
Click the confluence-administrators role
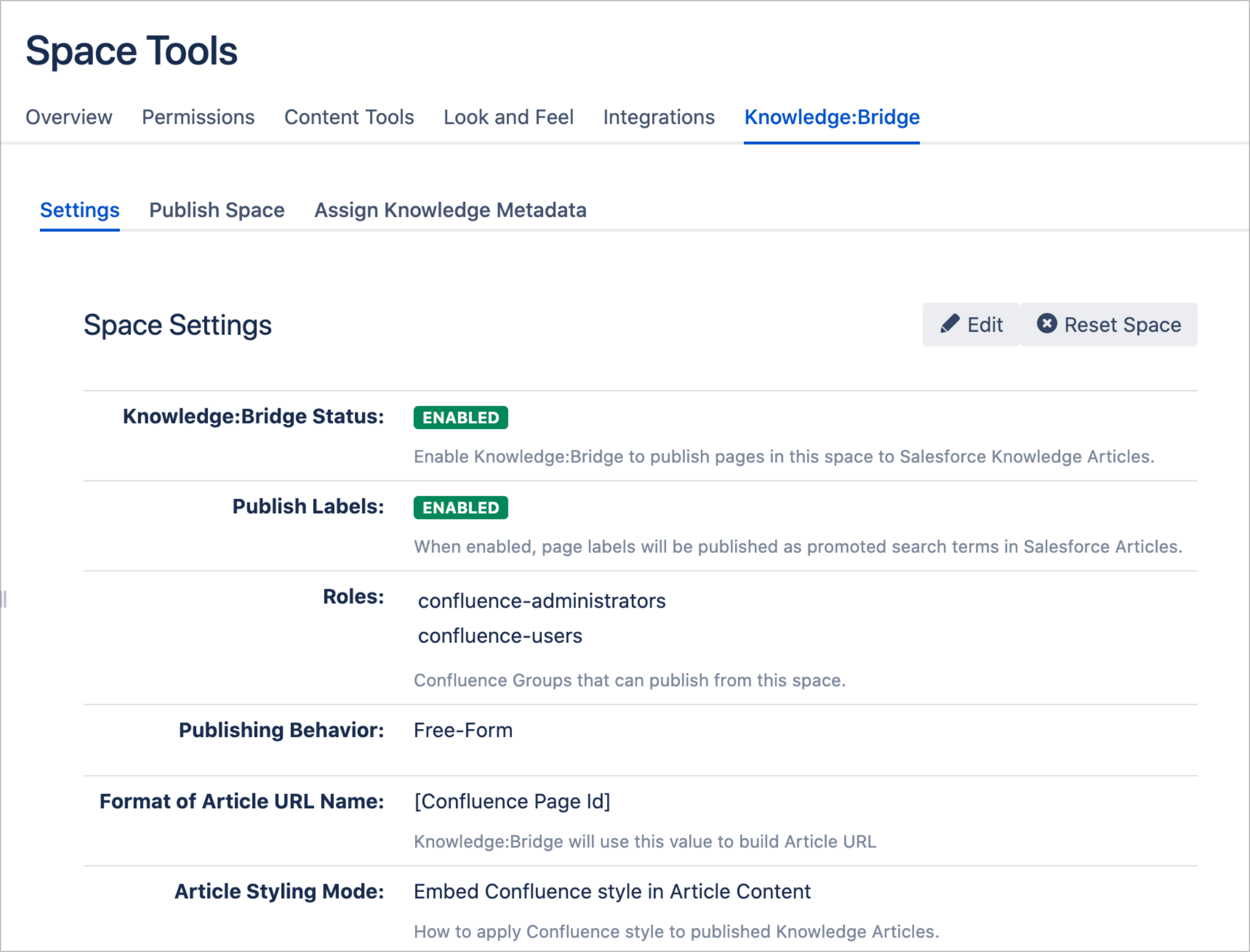[x=541, y=601]
